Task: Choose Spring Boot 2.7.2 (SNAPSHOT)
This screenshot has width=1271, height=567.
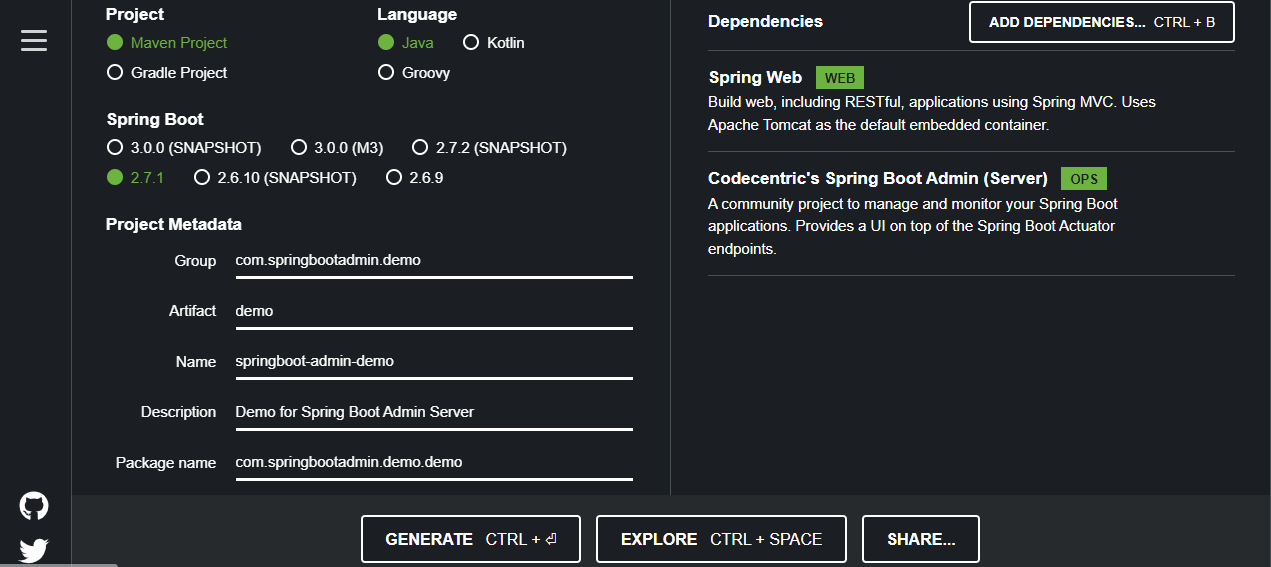Action: click(x=420, y=148)
